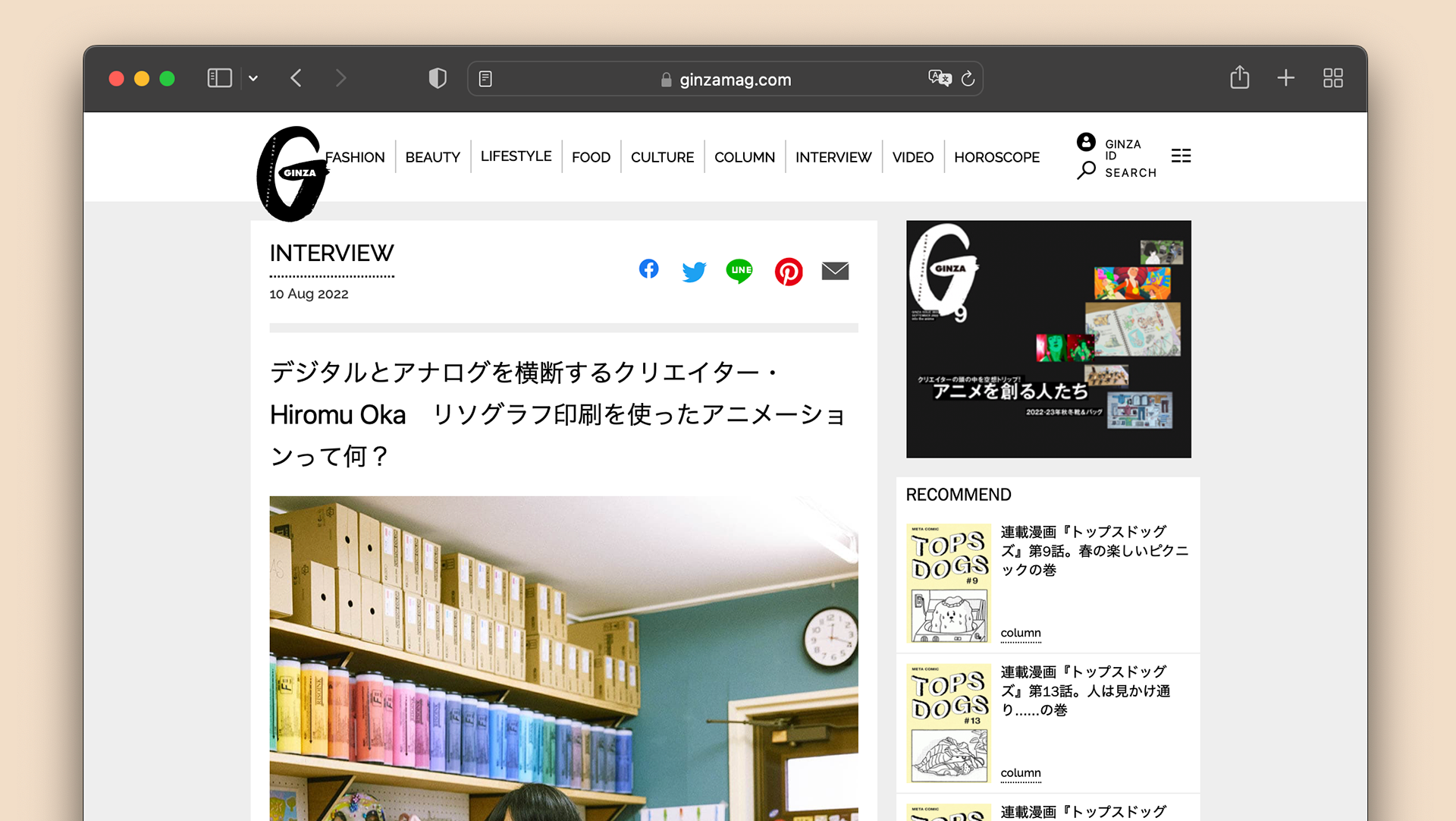Close the Safari window red button
The image size is (1456, 821).
click(x=116, y=79)
